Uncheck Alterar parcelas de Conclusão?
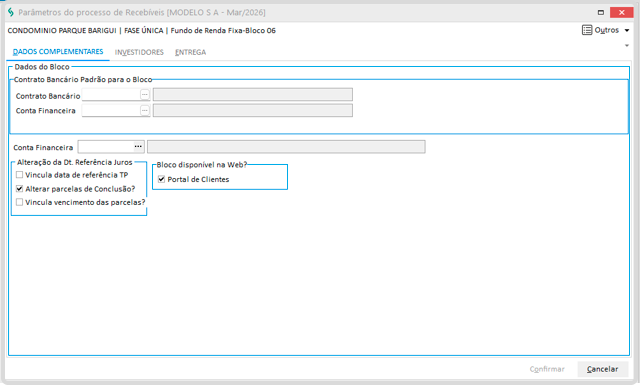 [19, 189]
